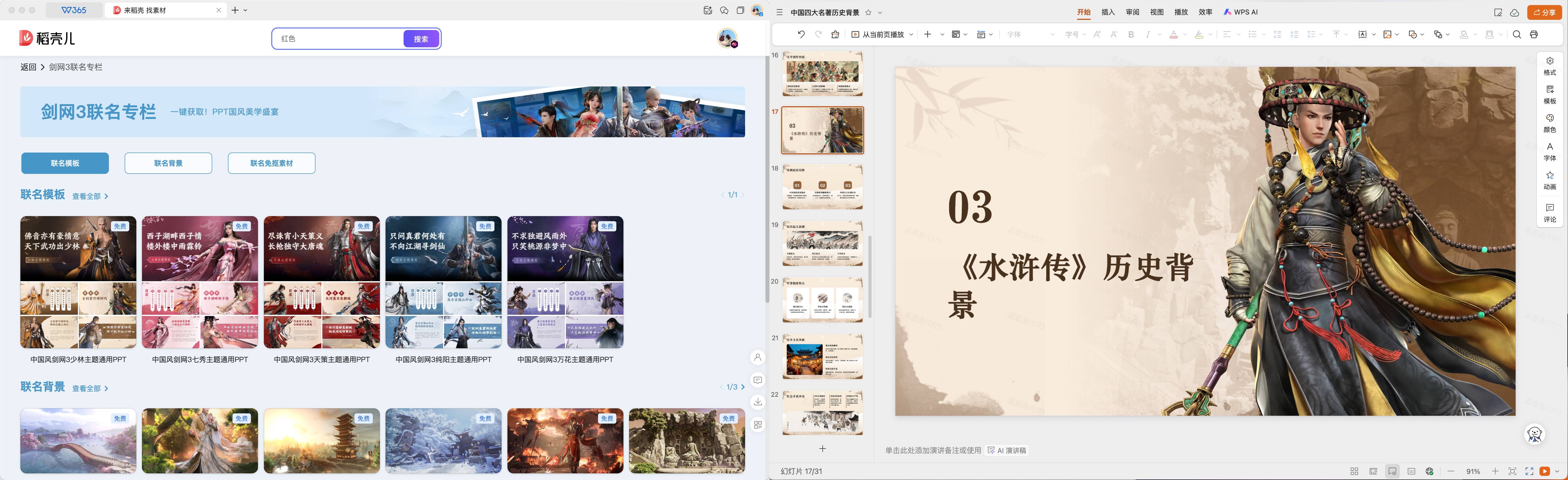The image size is (1568, 480).
Task: Expand the new slide plus dropdown arrow
Action: 942,35
